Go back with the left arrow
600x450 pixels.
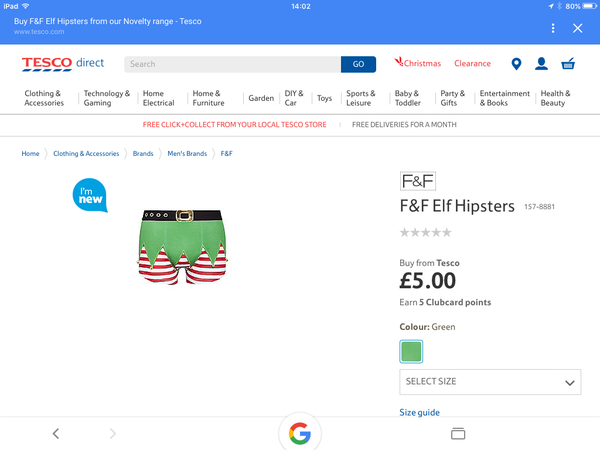(x=56, y=434)
